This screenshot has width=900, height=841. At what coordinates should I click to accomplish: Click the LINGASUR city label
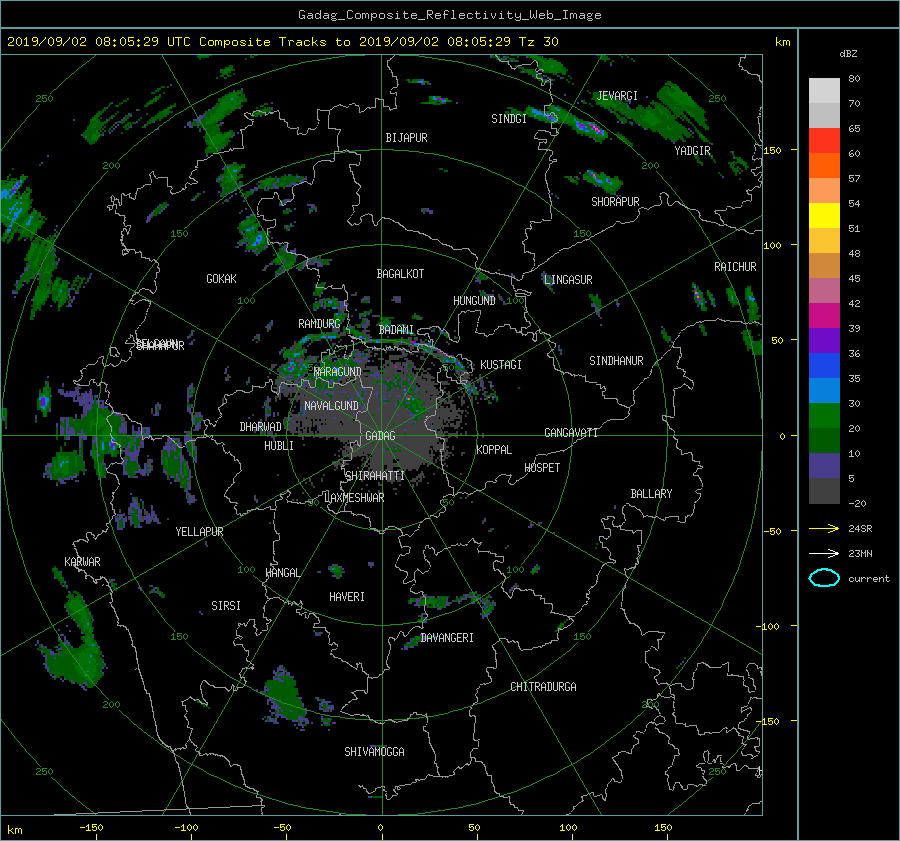coord(568,280)
